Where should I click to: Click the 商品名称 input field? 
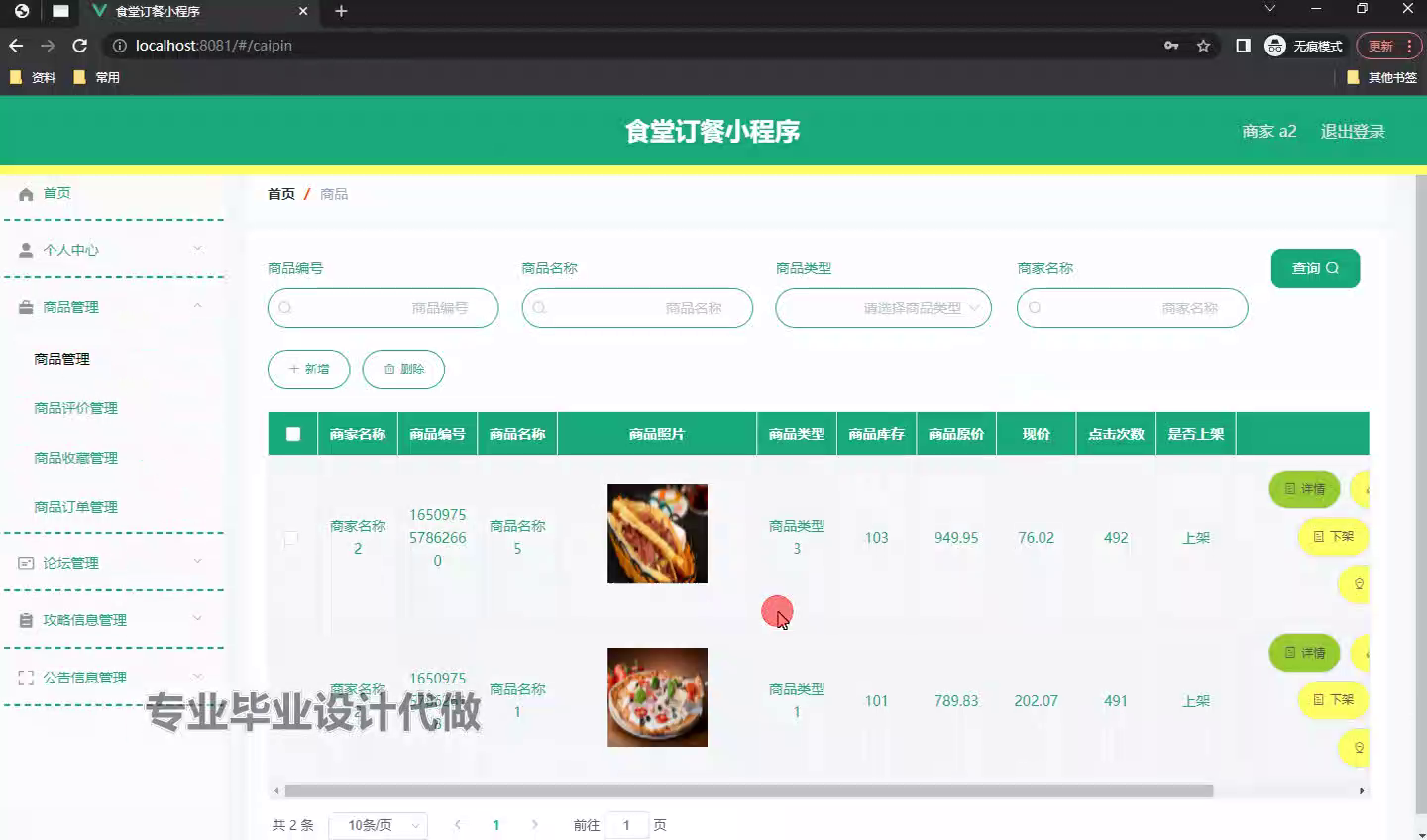click(637, 308)
